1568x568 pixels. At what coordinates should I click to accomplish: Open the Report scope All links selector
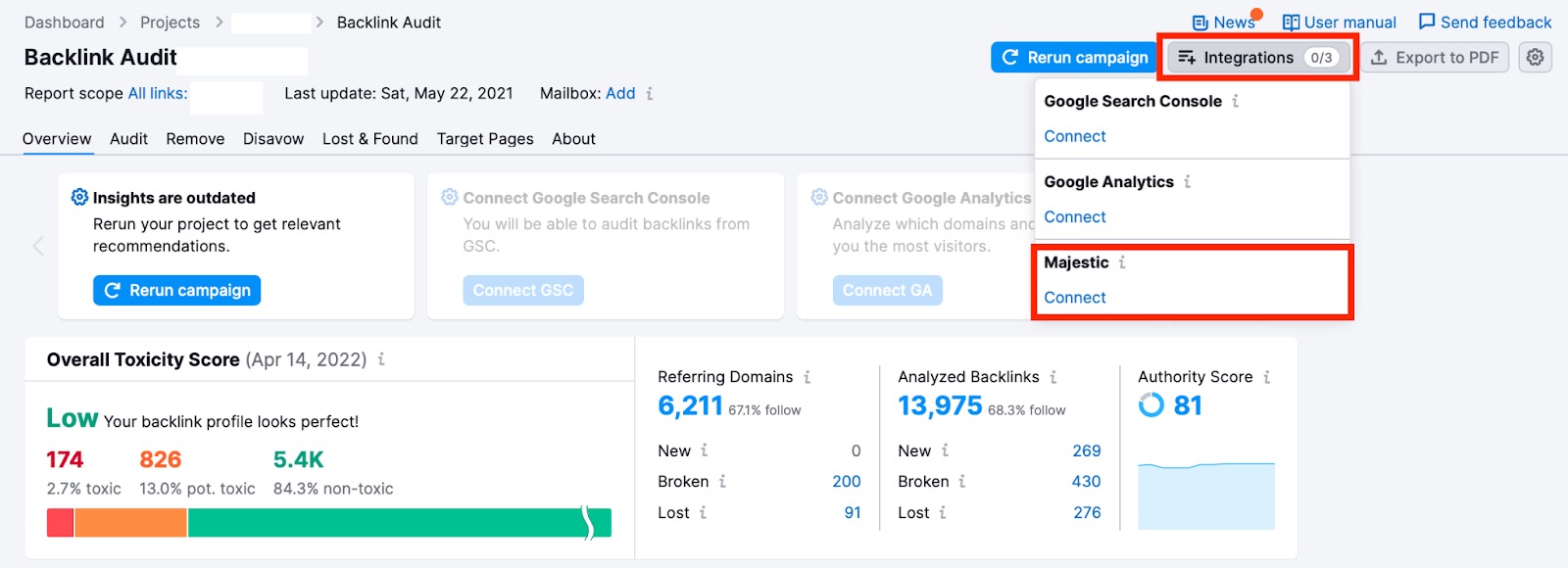pyautogui.click(x=158, y=94)
